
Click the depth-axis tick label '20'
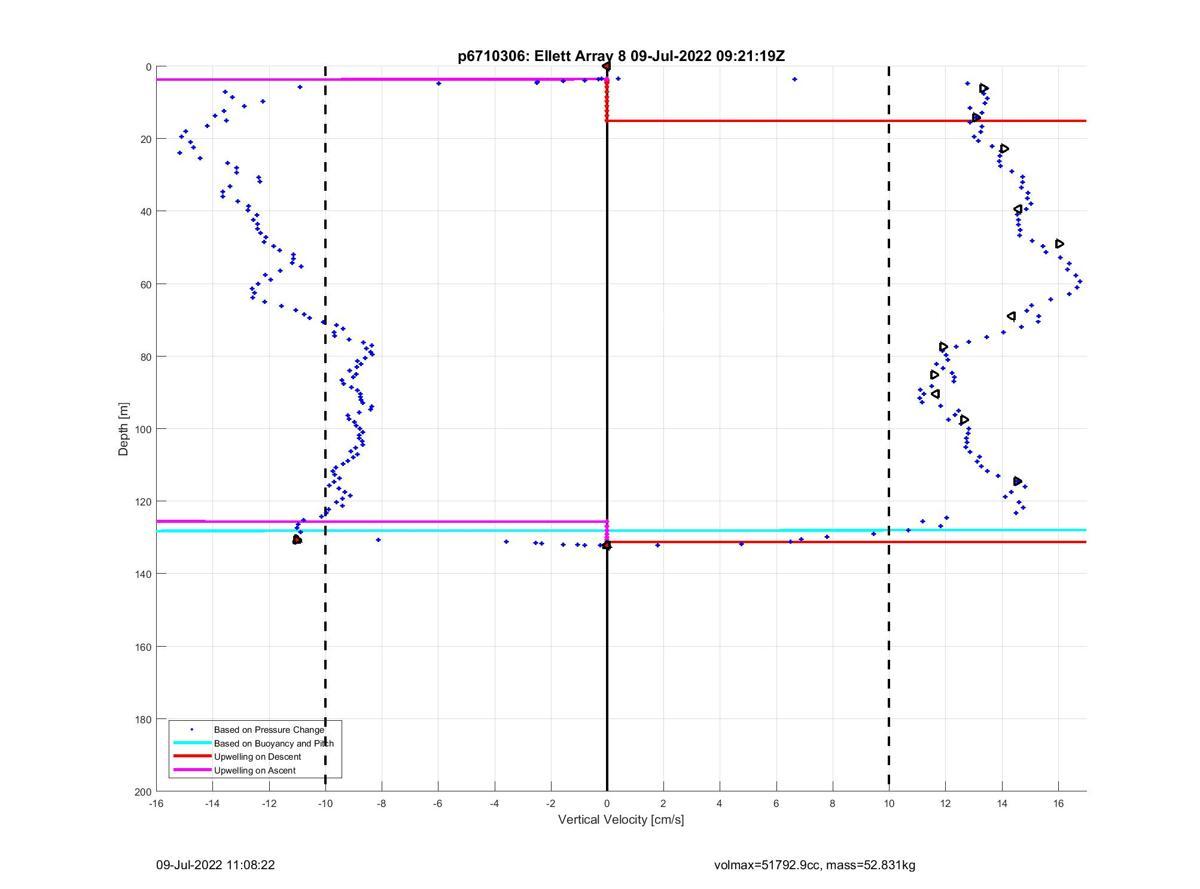[146, 140]
